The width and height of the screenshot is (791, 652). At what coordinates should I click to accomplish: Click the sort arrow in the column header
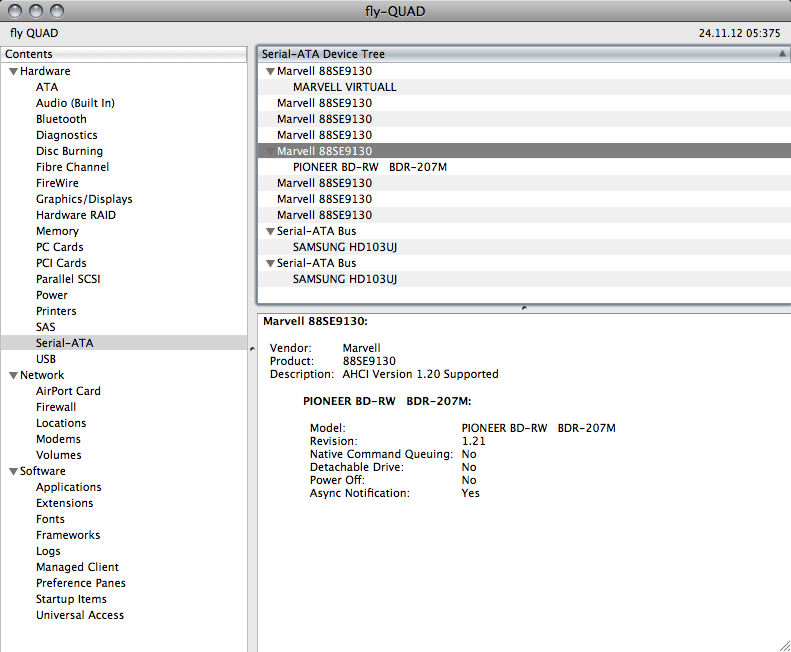(x=781, y=54)
